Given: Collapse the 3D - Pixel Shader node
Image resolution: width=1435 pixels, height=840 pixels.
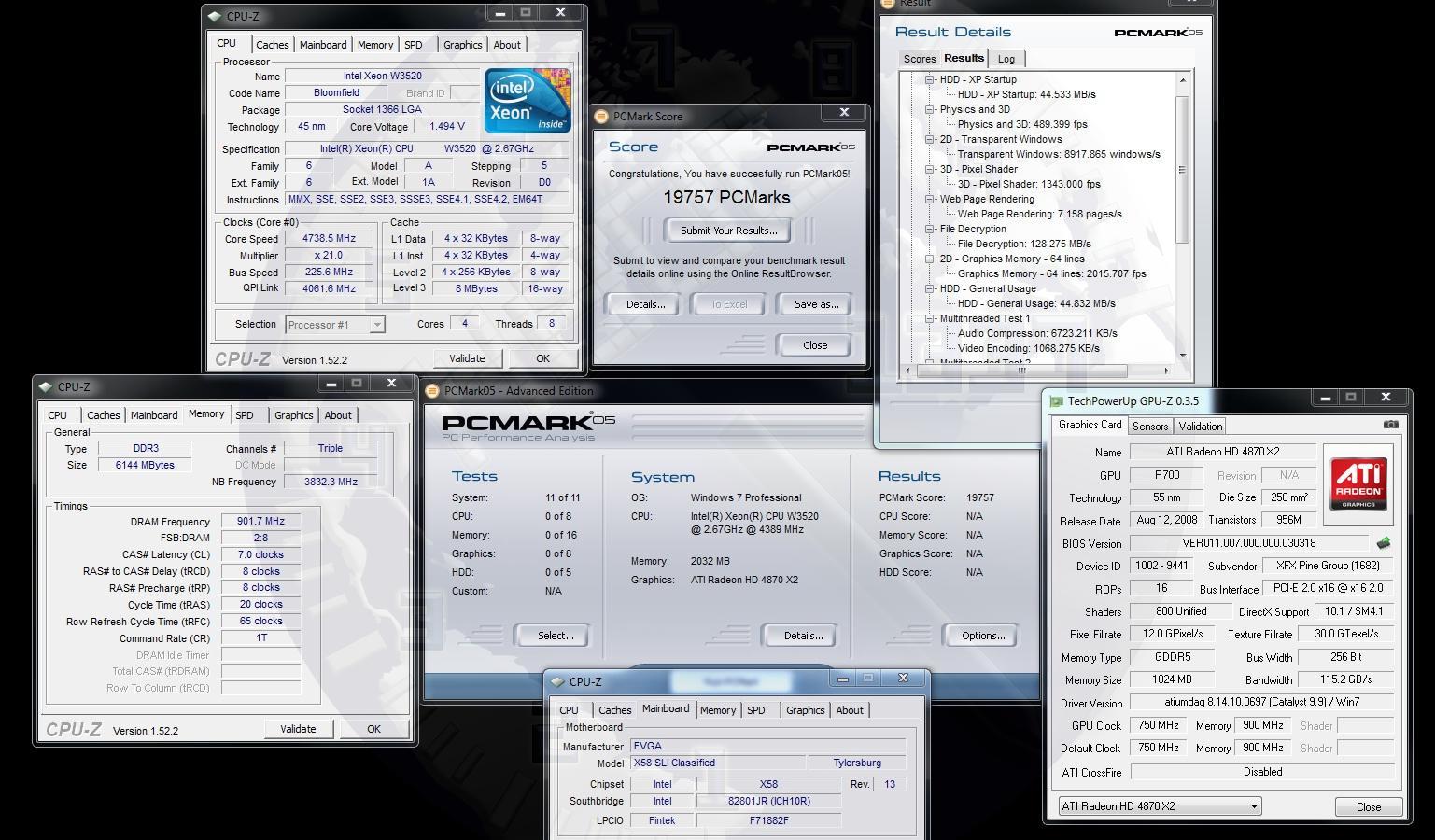Looking at the screenshot, I should (x=930, y=169).
